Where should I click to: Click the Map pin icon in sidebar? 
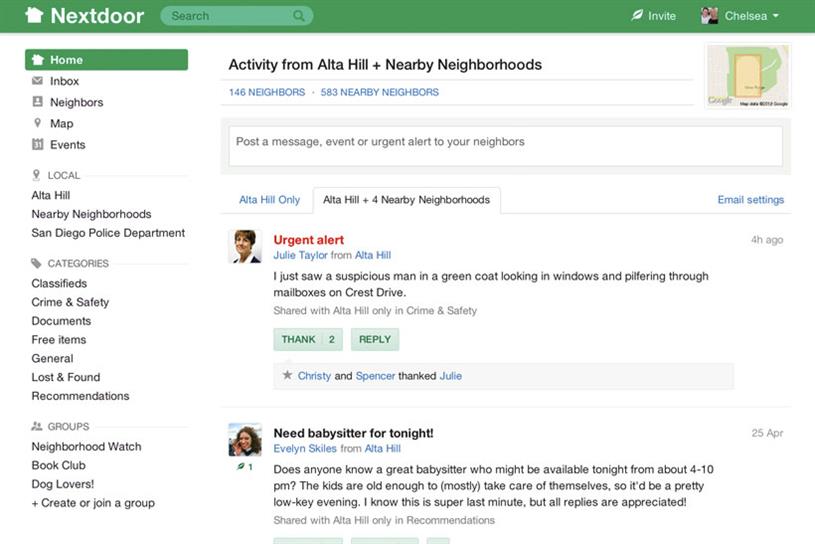click(37, 123)
